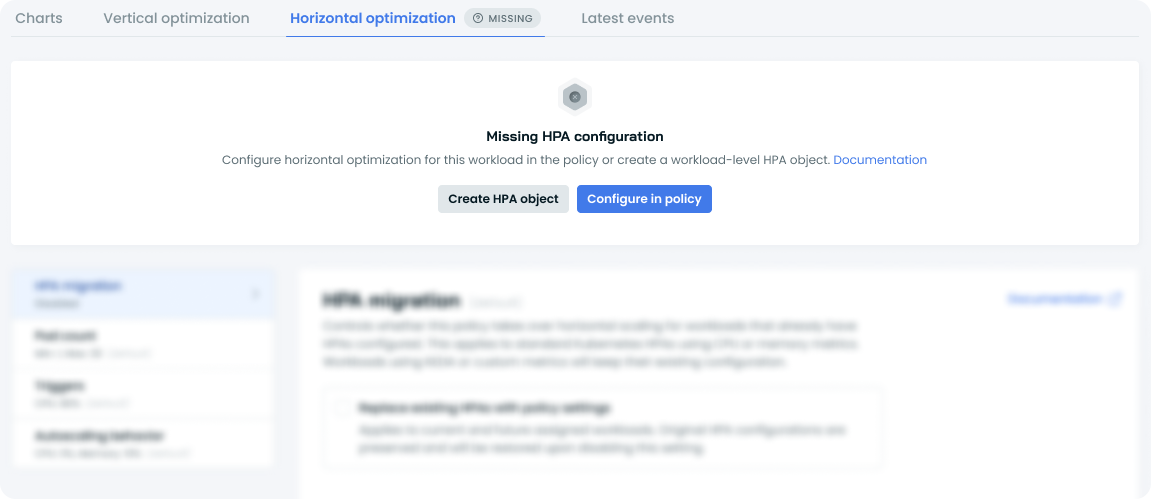The height and width of the screenshot is (499, 1151).
Task: Click the Missing HPA configuration heading
Action: coord(575,136)
